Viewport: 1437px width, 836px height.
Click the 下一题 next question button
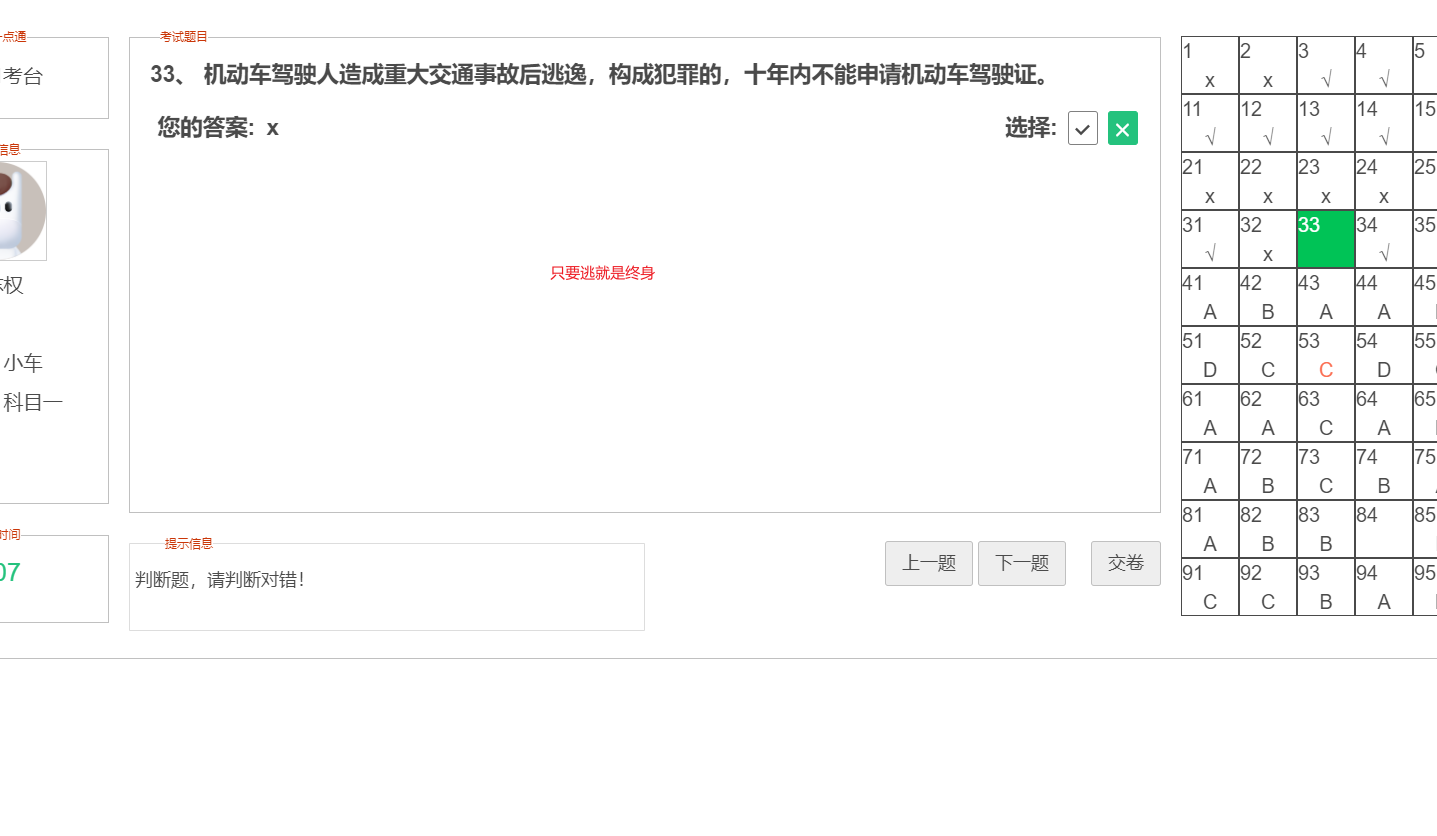[1021, 563]
